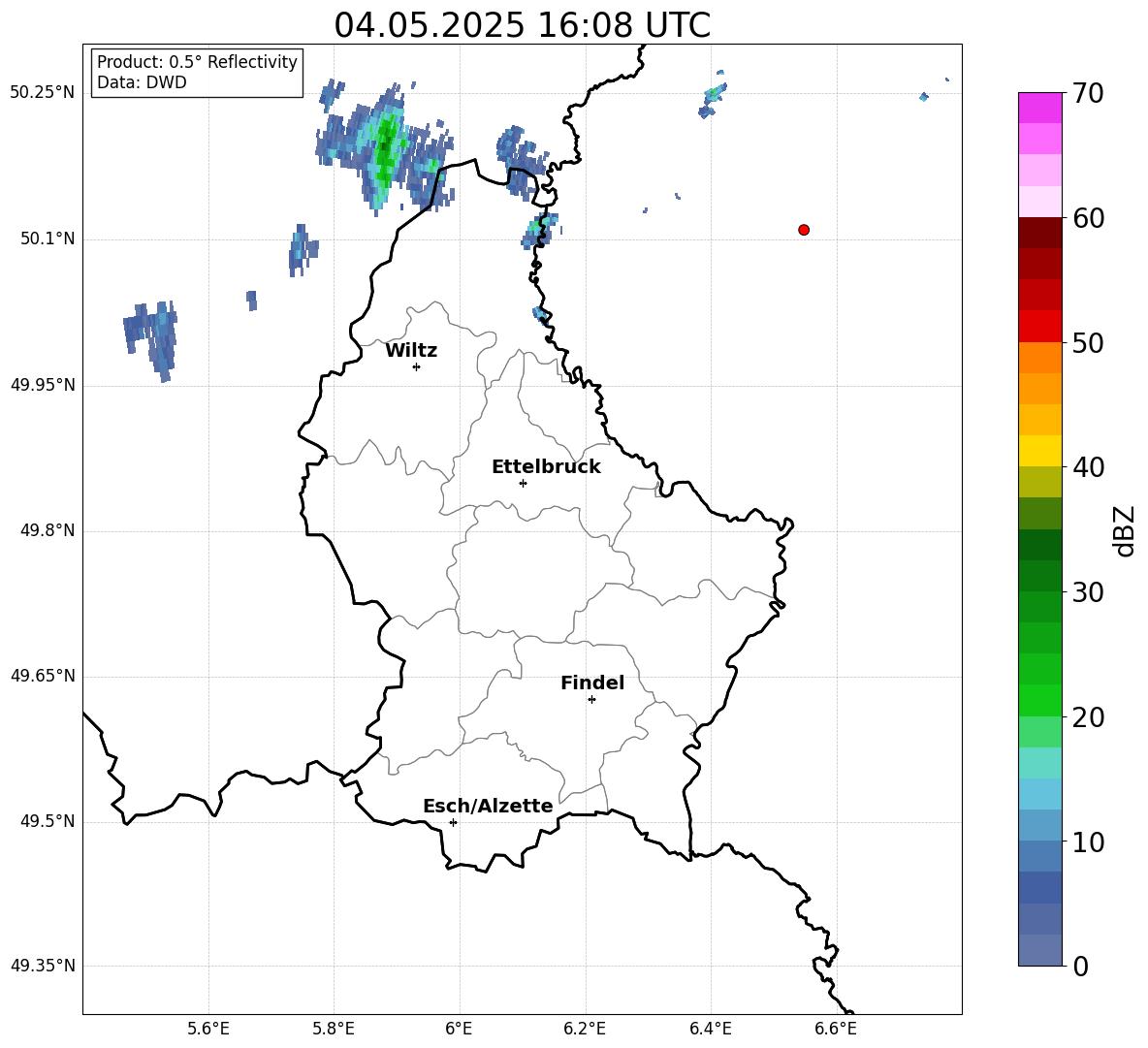Click the 5.6°E longitude label
Screen dimensions: 1148x1048
(208, 1029)
